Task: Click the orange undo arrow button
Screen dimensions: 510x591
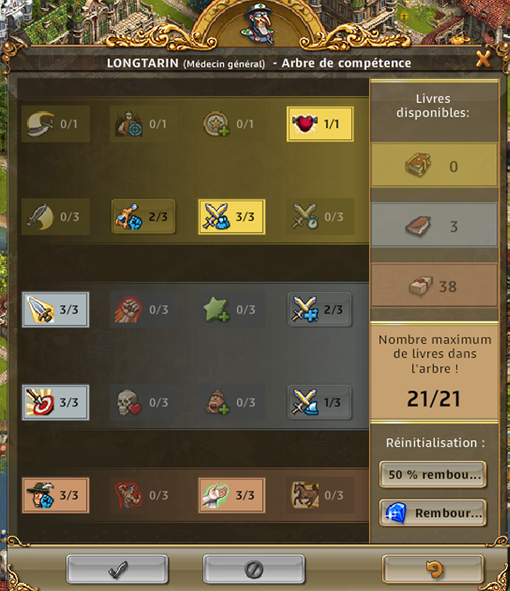Action: pos(433,569)
